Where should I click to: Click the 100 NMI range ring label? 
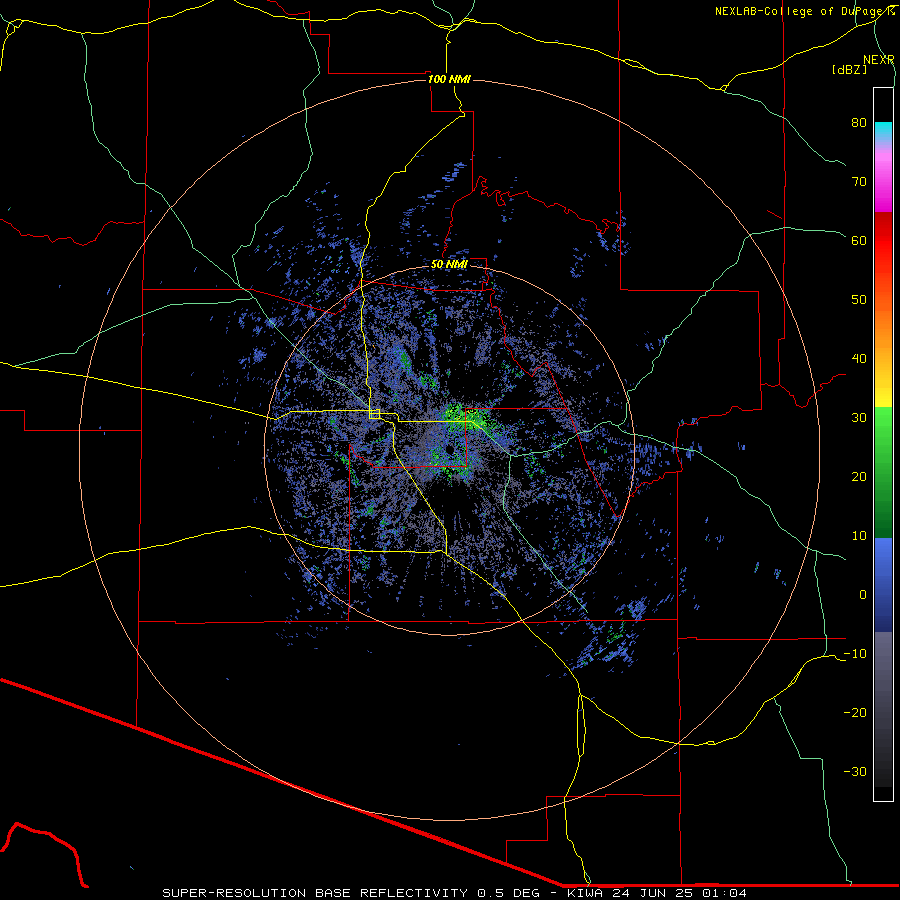[449, 79]
